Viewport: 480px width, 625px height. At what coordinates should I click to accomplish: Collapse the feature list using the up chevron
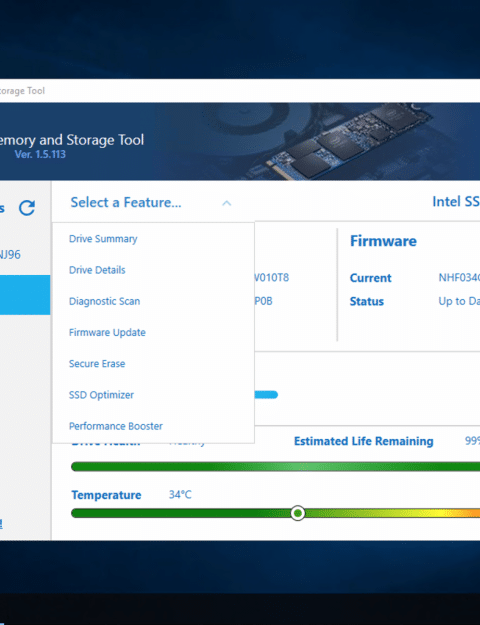[226, 203]
